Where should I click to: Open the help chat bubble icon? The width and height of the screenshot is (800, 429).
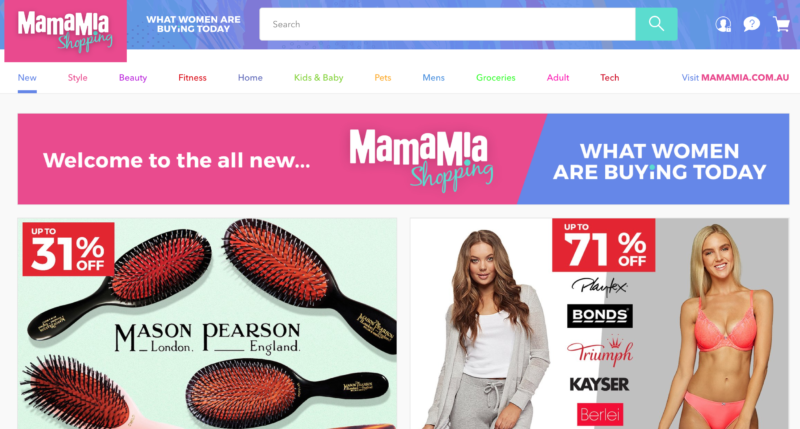click(x=752, y=24)
